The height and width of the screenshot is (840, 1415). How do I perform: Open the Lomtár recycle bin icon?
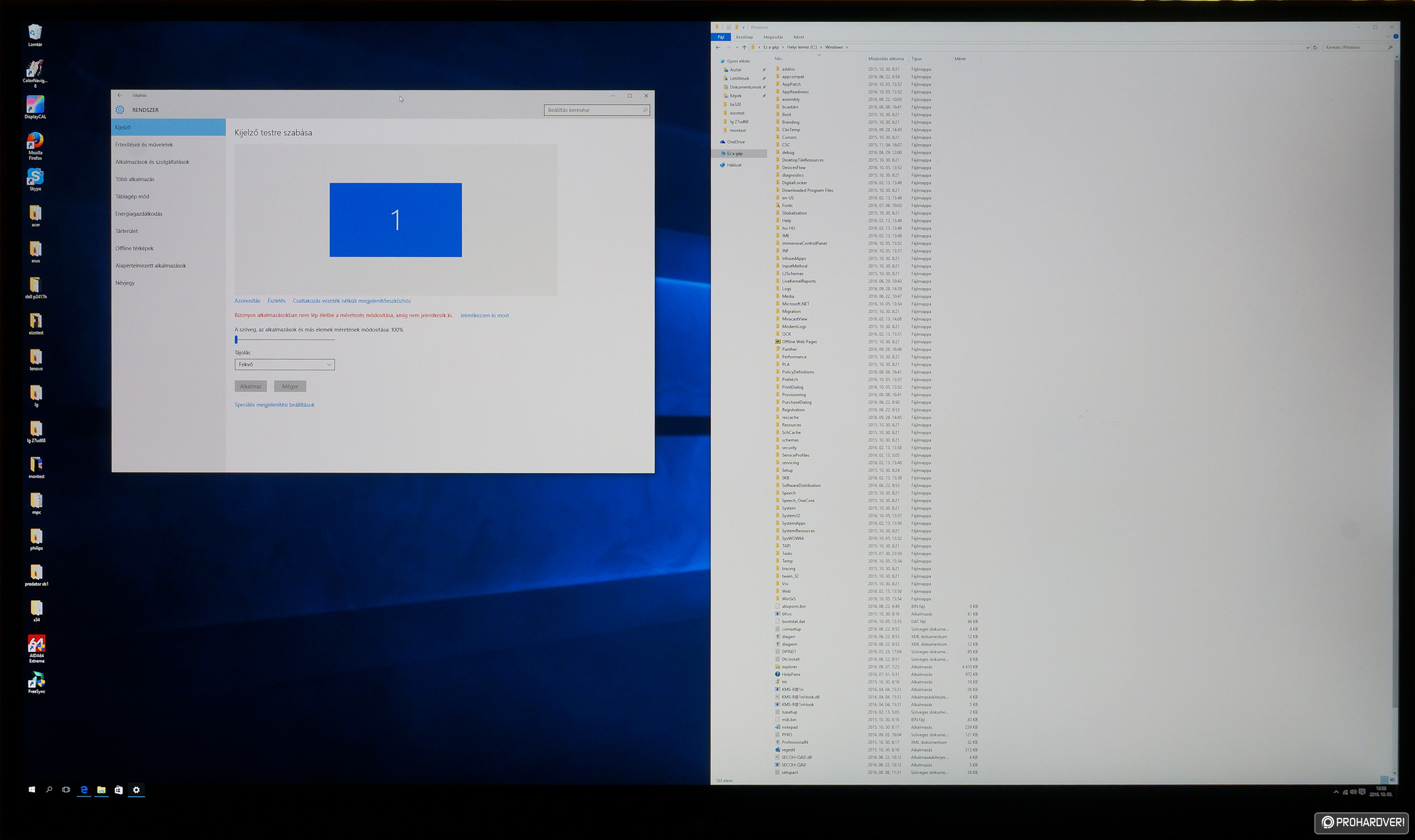(35, 35)
